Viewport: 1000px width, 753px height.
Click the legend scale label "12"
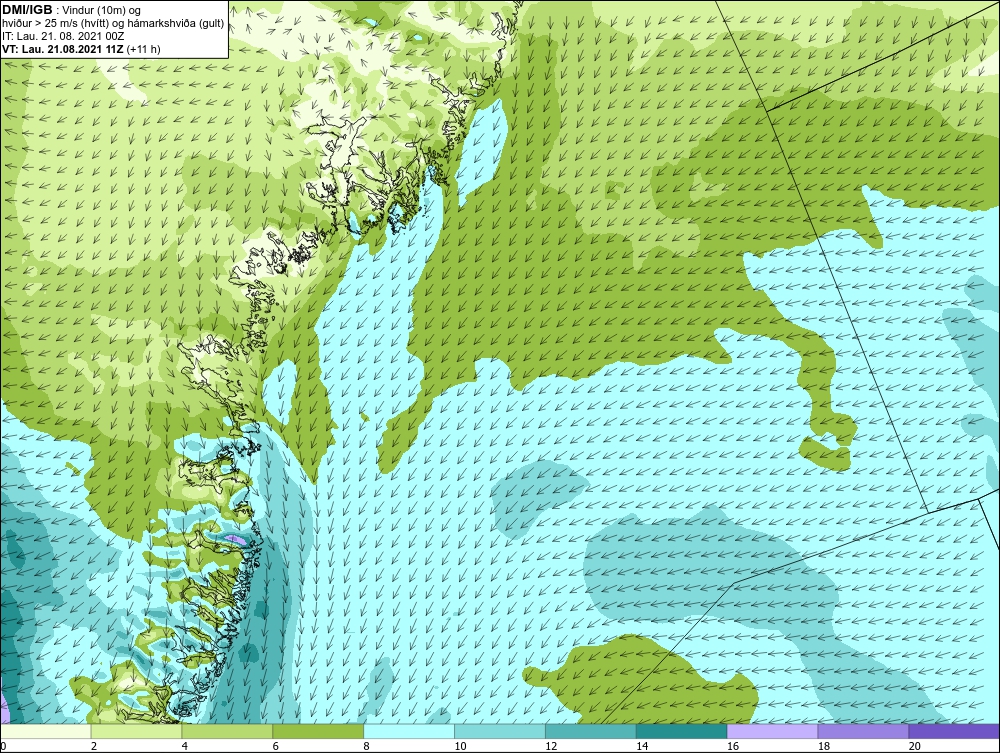[x=551, y=746]
